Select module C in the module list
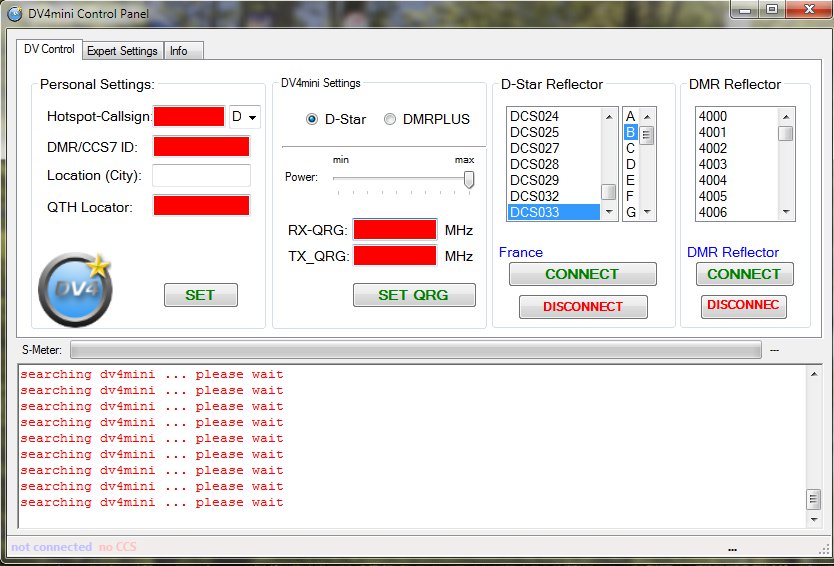This screenshot has width=834, height=566. coord(631,148)
